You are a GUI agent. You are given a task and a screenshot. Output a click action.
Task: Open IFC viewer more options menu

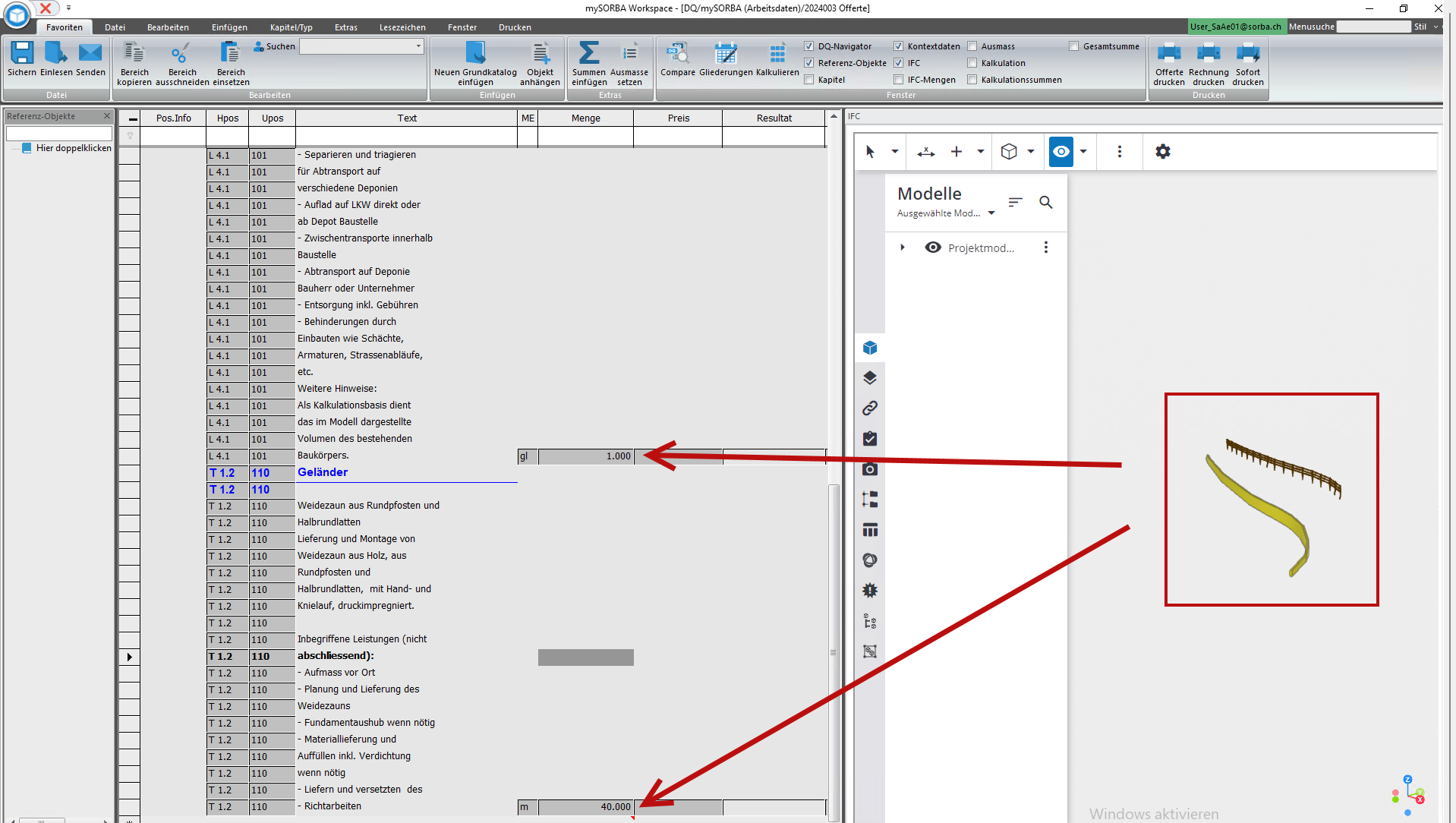[1120, 152]
